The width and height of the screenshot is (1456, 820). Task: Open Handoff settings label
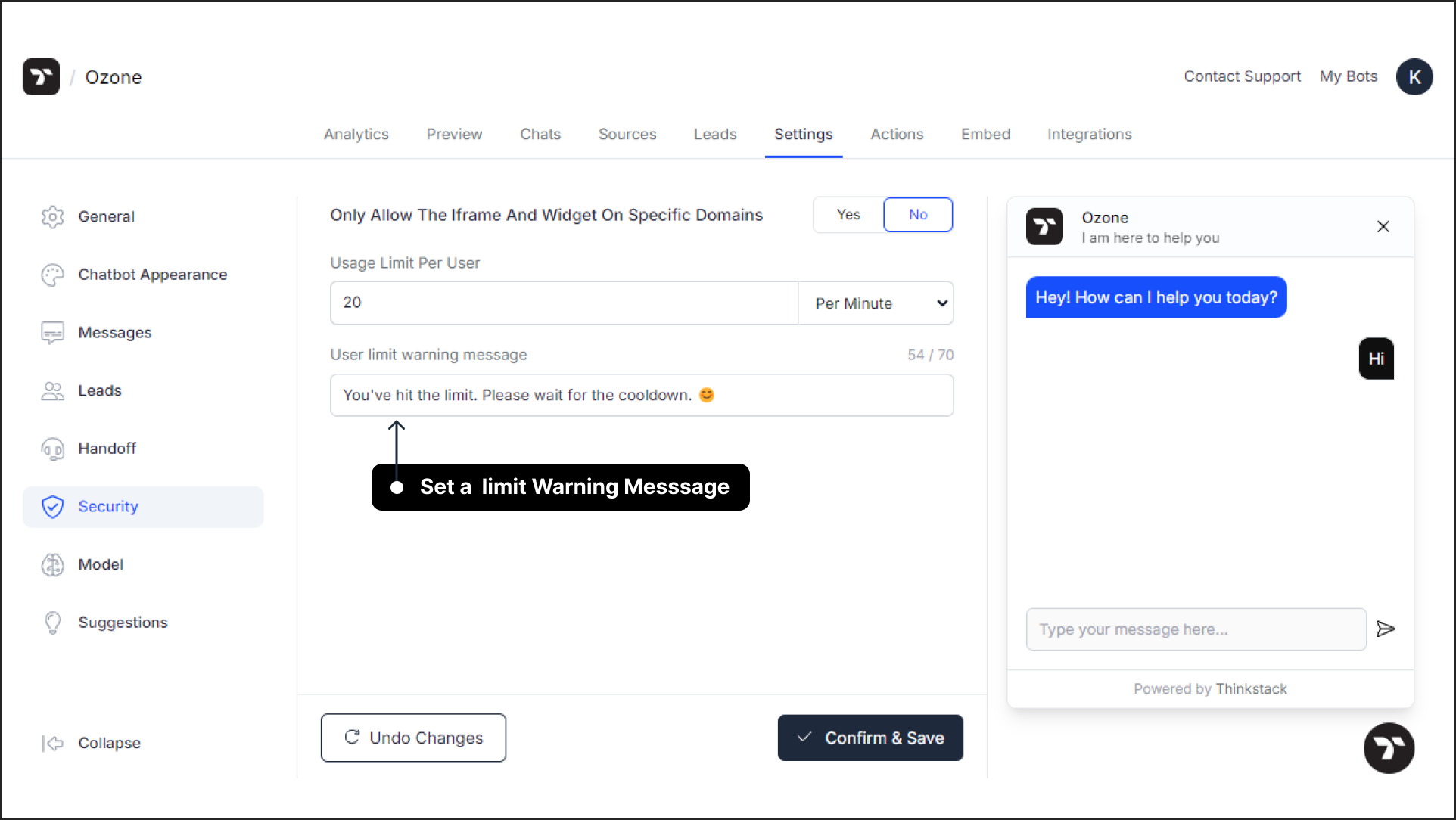pyautogui.click(x=107, y=449)
